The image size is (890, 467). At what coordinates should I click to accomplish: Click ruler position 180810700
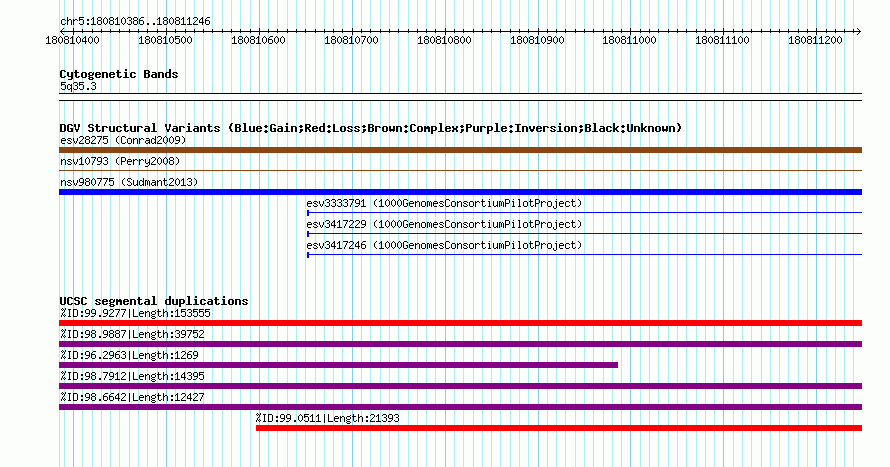click(x=351, y=40)
